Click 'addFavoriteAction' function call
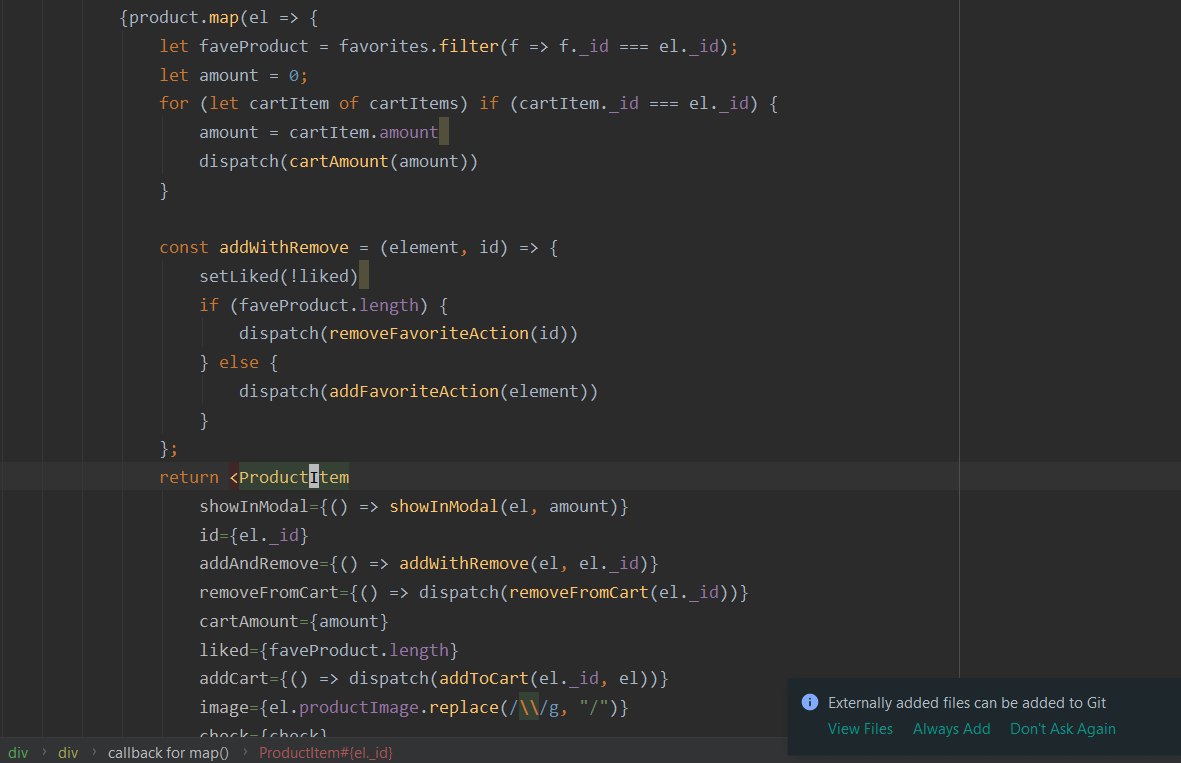Viewport: 1181px width, 763px height. [414, 391]
